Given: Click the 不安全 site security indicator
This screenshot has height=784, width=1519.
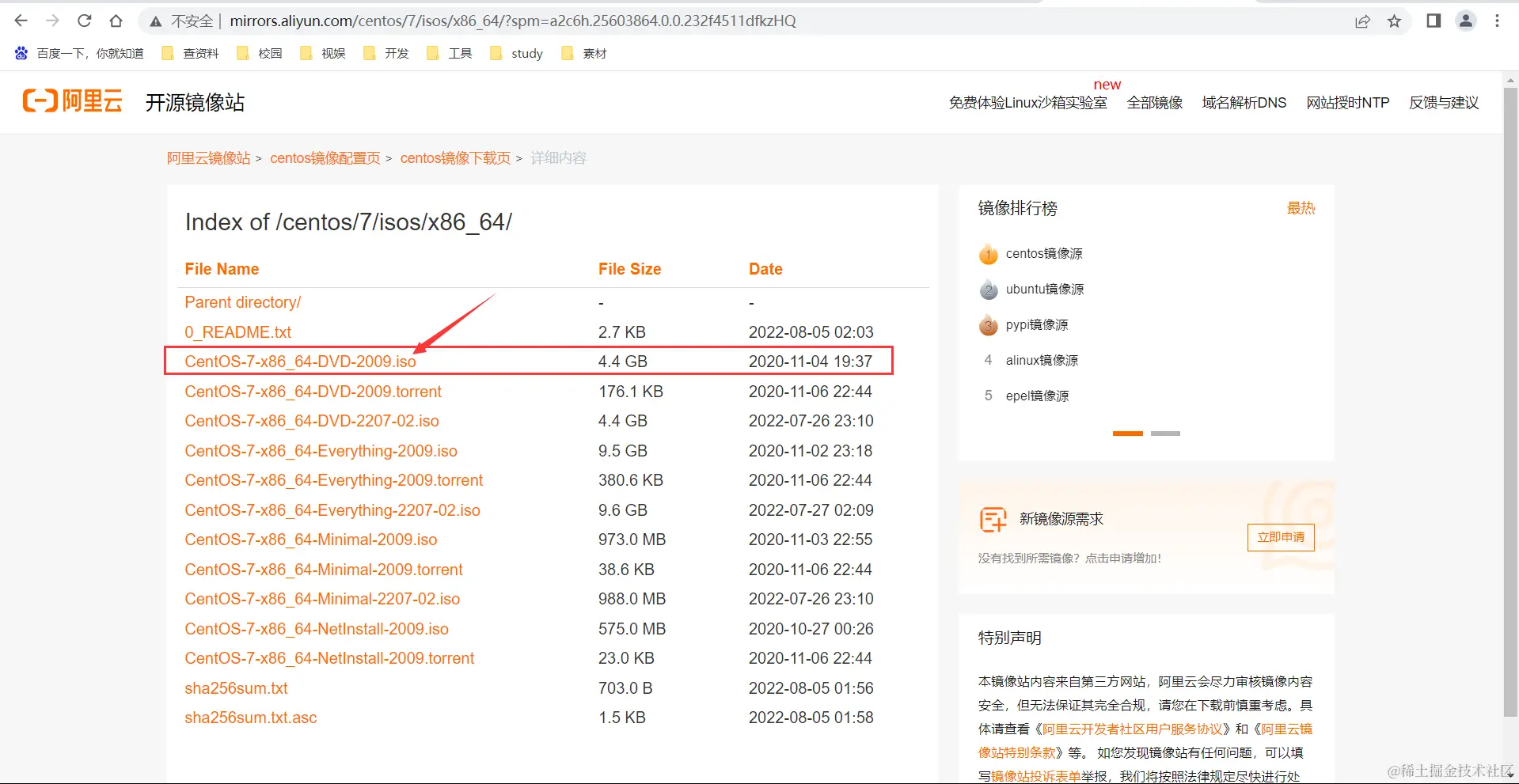Looking at the screenshot, I should click(x=190, y=21).
